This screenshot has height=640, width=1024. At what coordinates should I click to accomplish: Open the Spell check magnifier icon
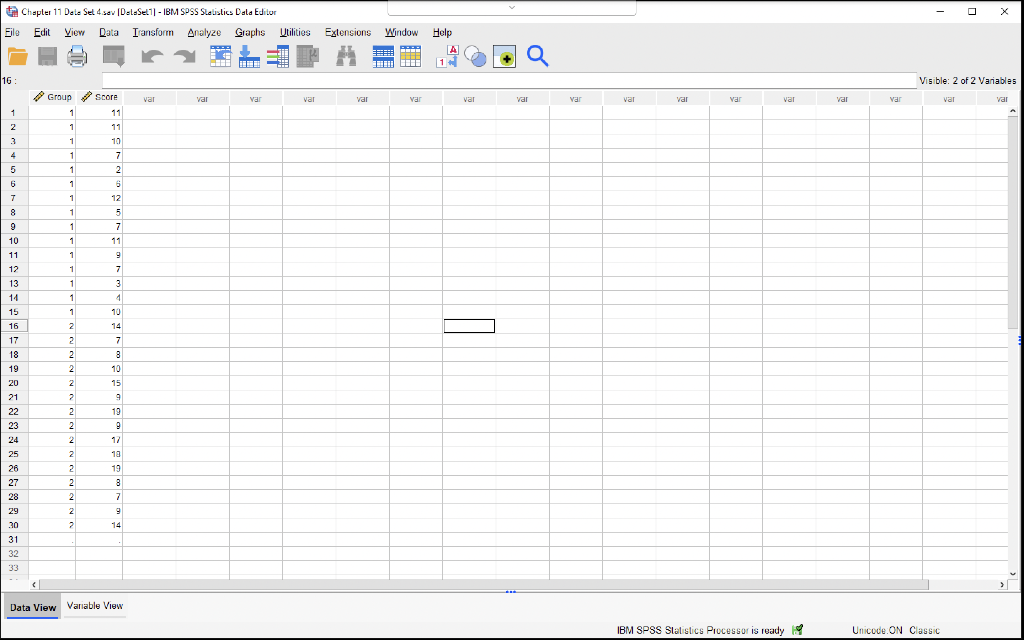(538, 56)
